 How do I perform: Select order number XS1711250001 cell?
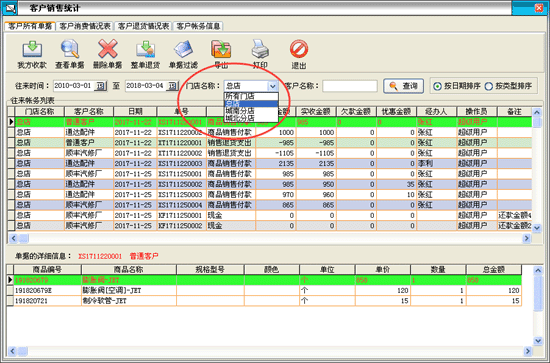(181, 174)
